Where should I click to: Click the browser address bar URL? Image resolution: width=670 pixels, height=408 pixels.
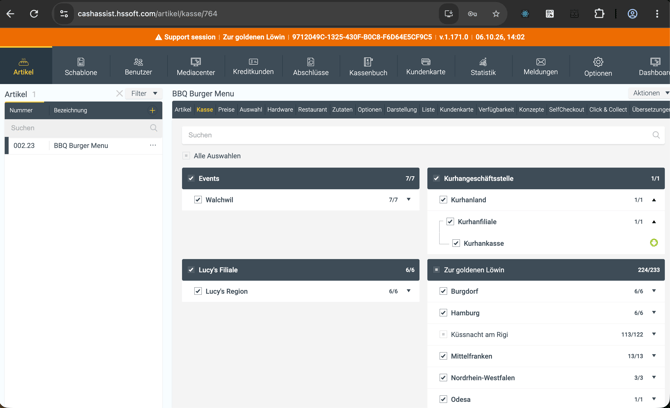[147, 14]
